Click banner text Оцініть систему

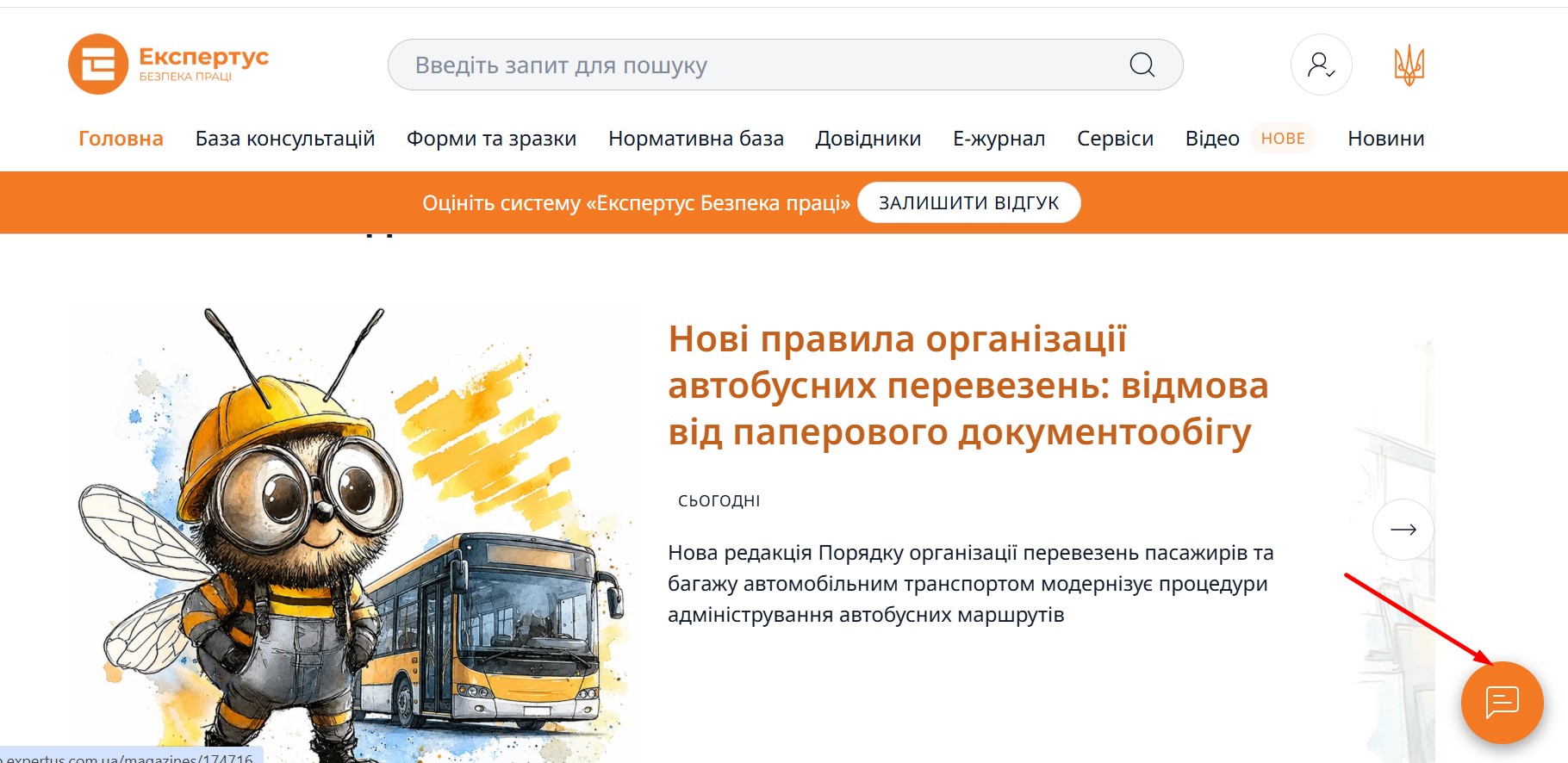click(636, 202)
